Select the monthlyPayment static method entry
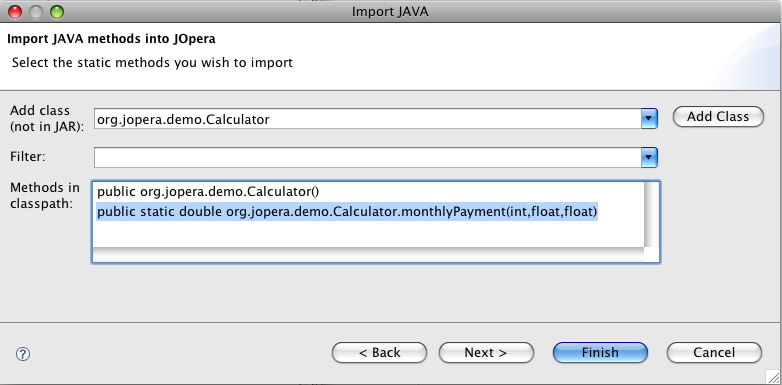 [347, 212]
